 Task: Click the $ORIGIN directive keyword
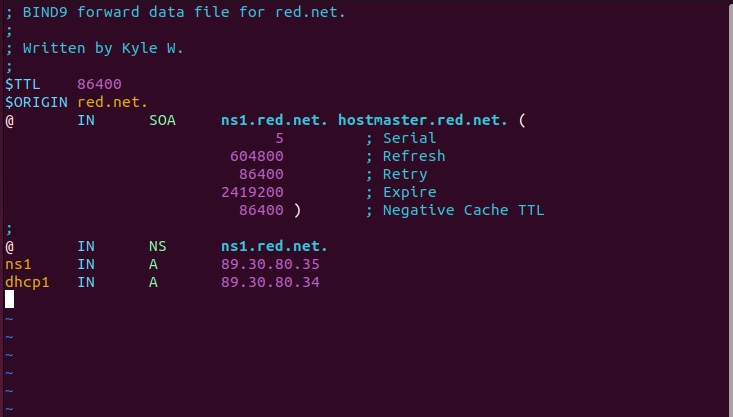pos(36,102)
